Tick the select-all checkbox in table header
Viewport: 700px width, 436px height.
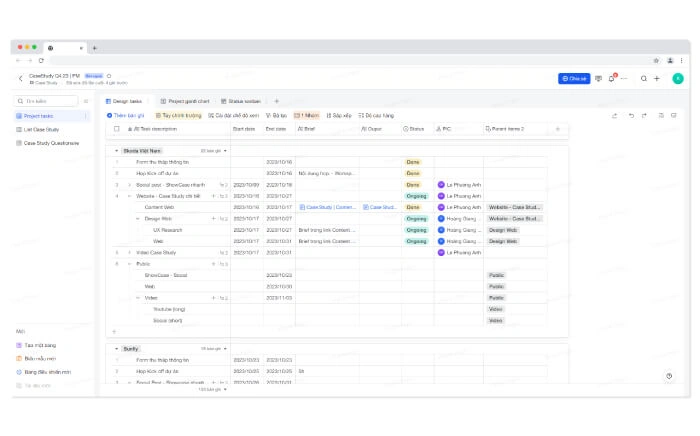[x=117, y=129]
